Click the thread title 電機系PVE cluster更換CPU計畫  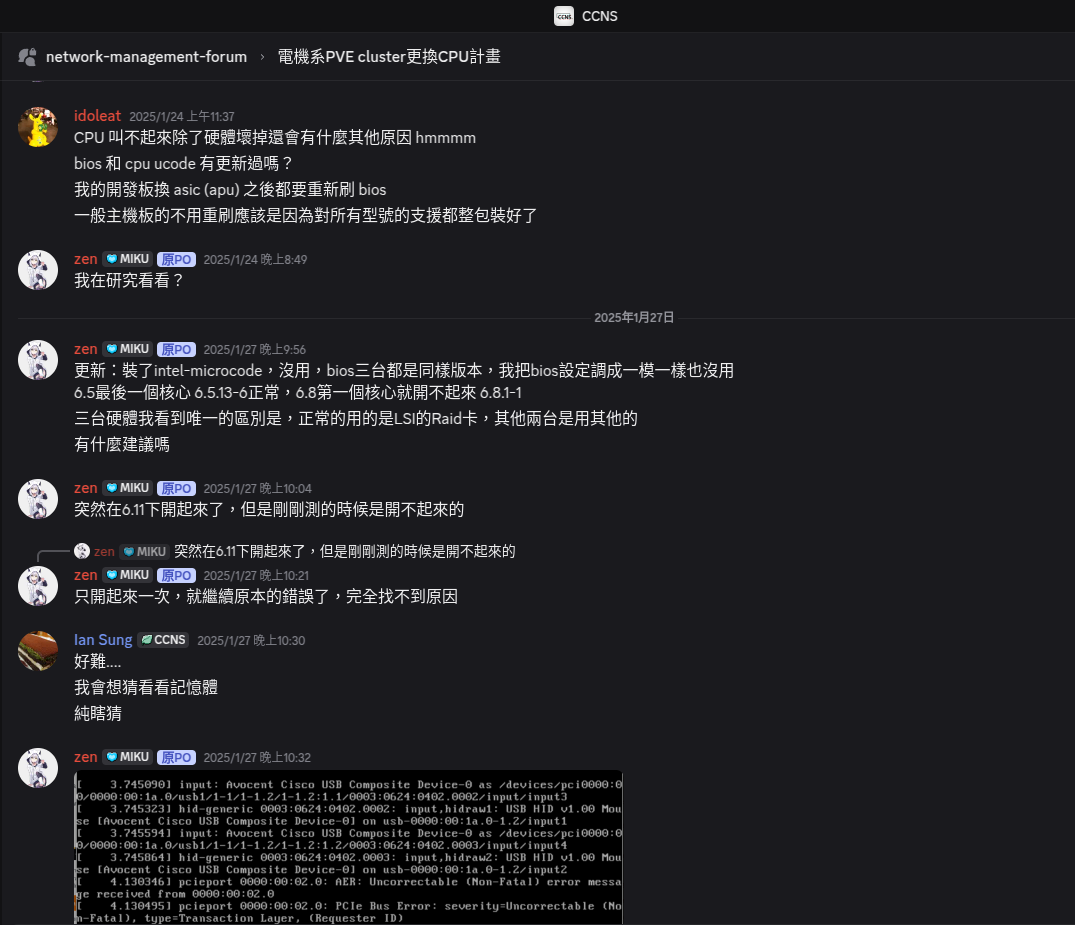point(389,57)
